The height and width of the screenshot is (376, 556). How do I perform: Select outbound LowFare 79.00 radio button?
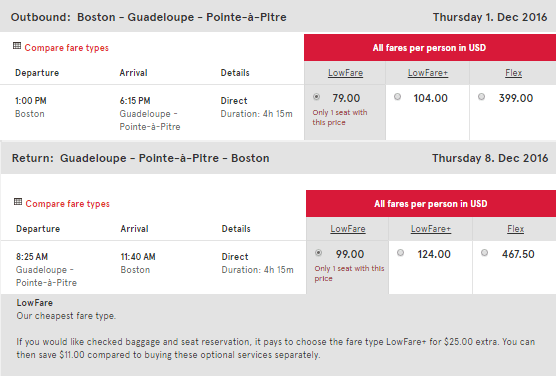[x=317, y=96]
